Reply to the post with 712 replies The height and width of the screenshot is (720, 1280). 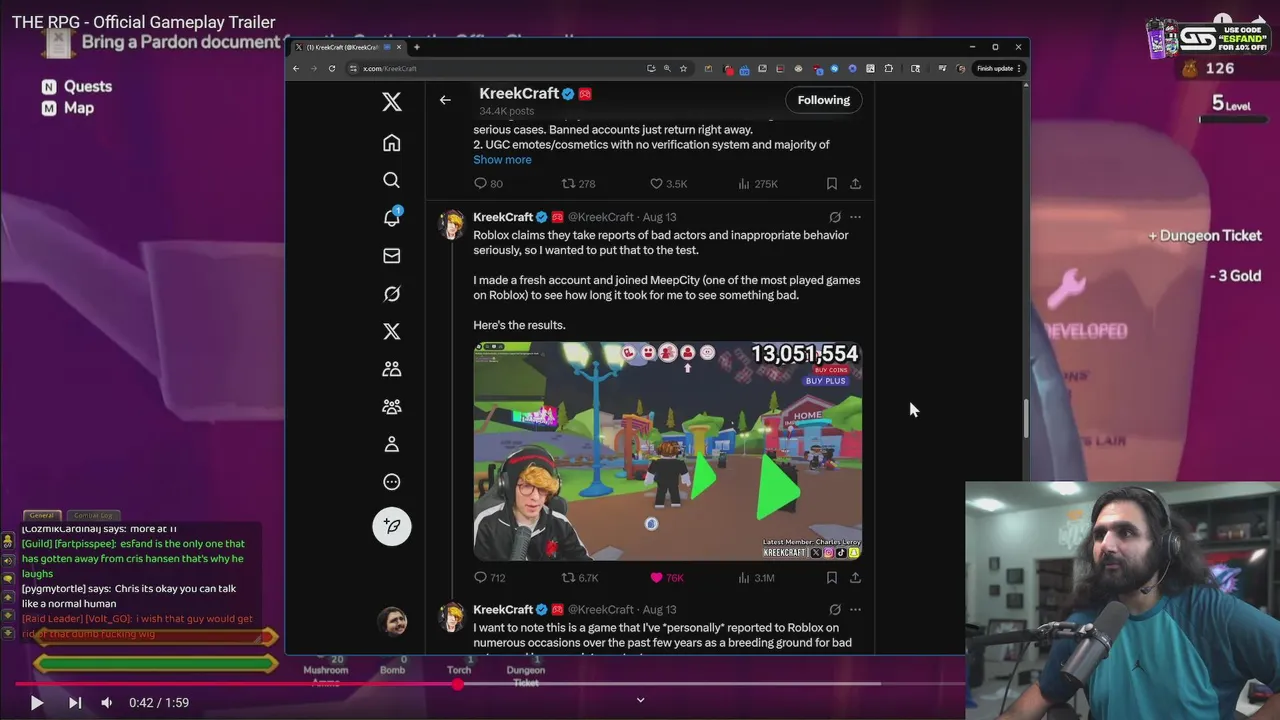[489, 578]
